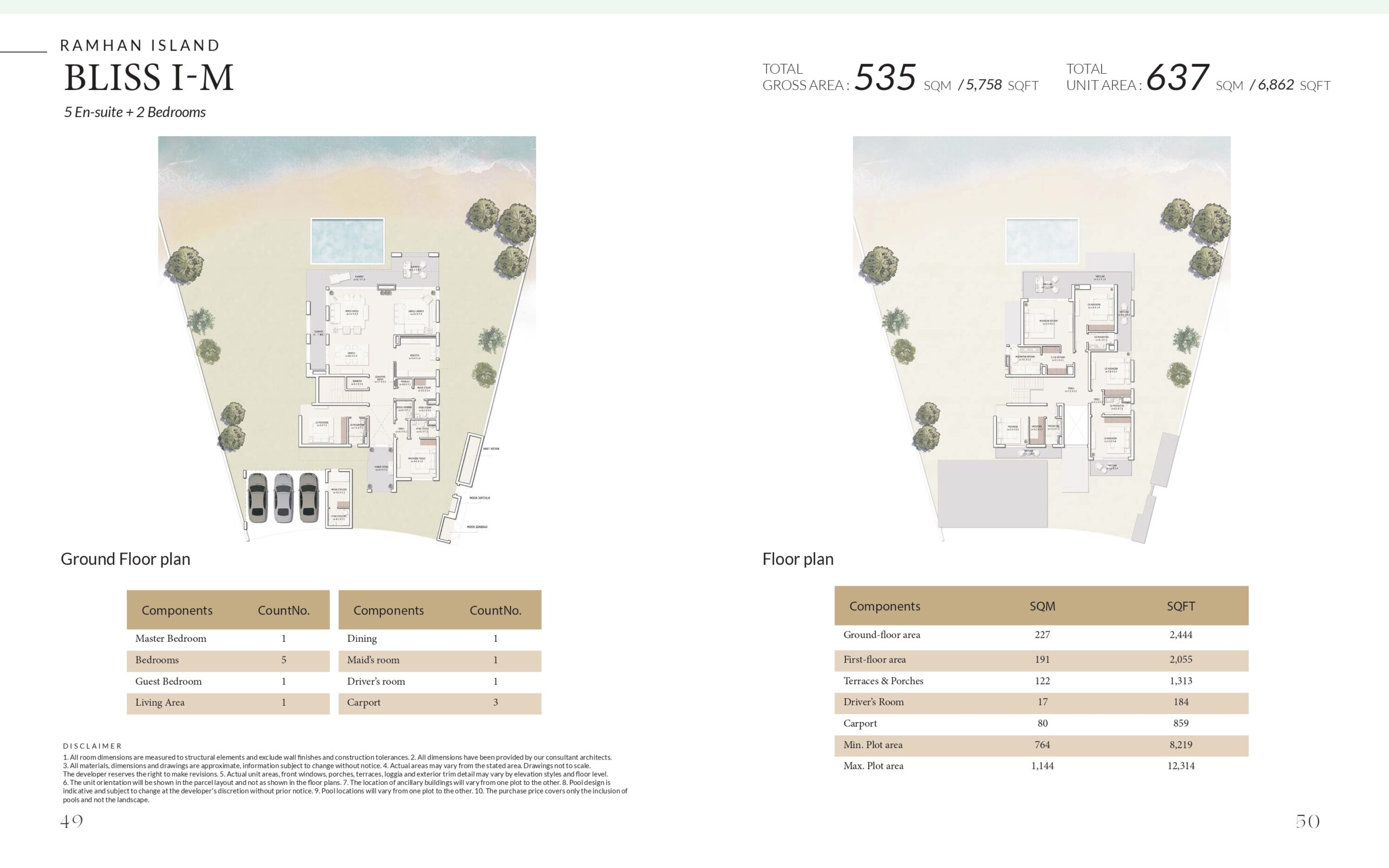The image size is (1389, 868).
Task: Select the Master Bedroom table row
Action: pyautogui.click(x=228, y=639)
